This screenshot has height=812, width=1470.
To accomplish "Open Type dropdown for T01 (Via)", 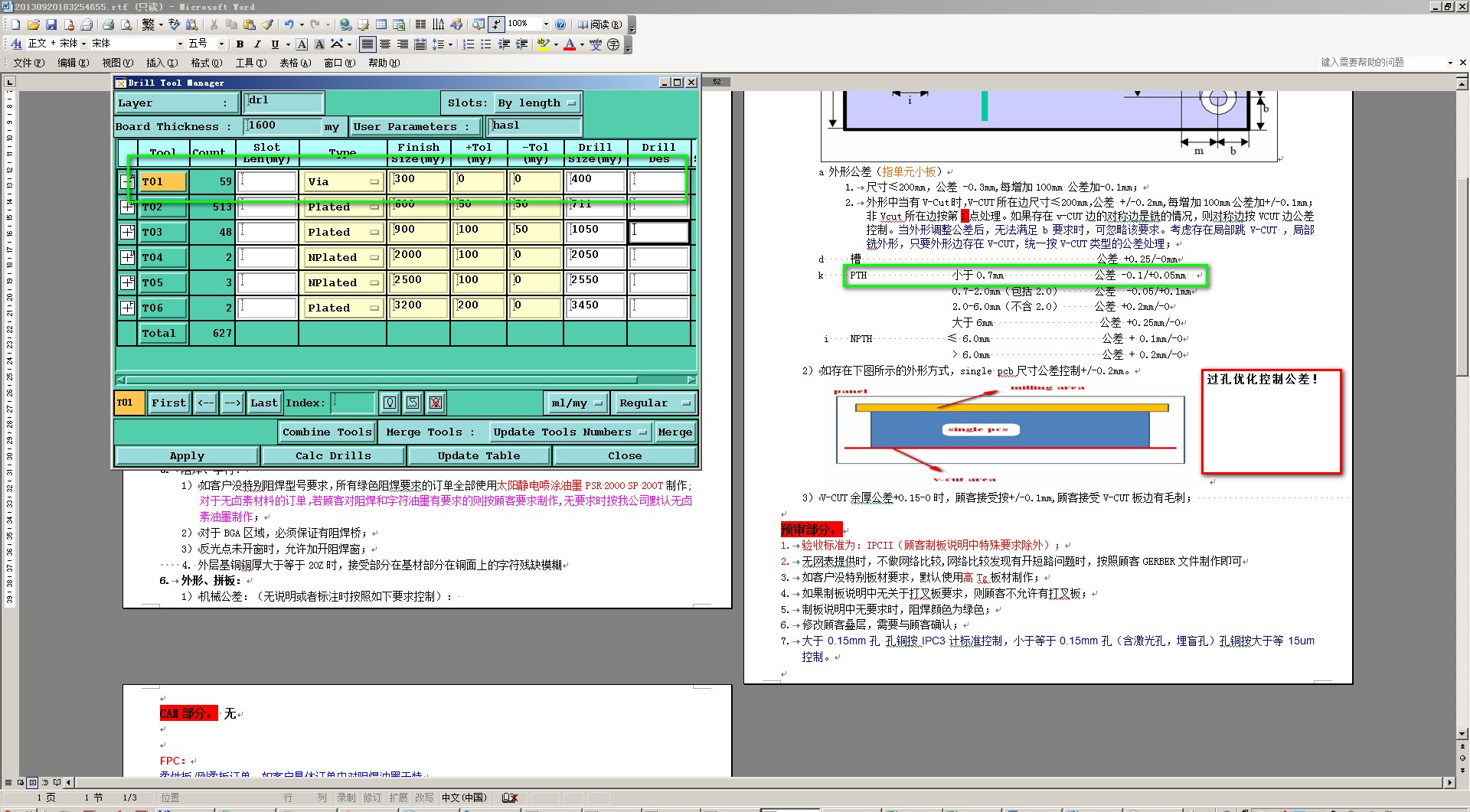I will (342, 181).
